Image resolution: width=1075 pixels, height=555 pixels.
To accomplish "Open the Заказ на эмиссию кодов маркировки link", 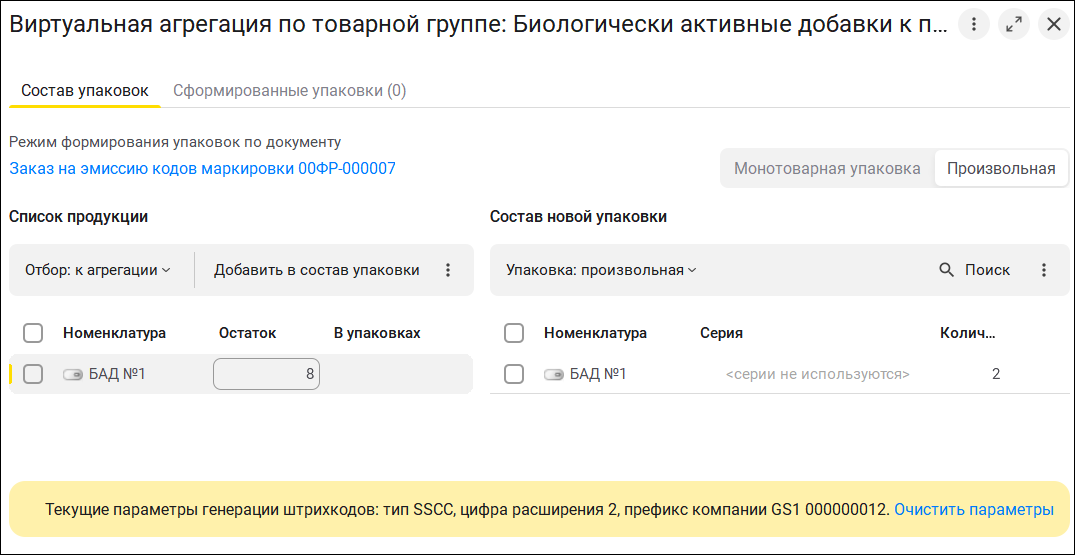I will pos(202,169).
